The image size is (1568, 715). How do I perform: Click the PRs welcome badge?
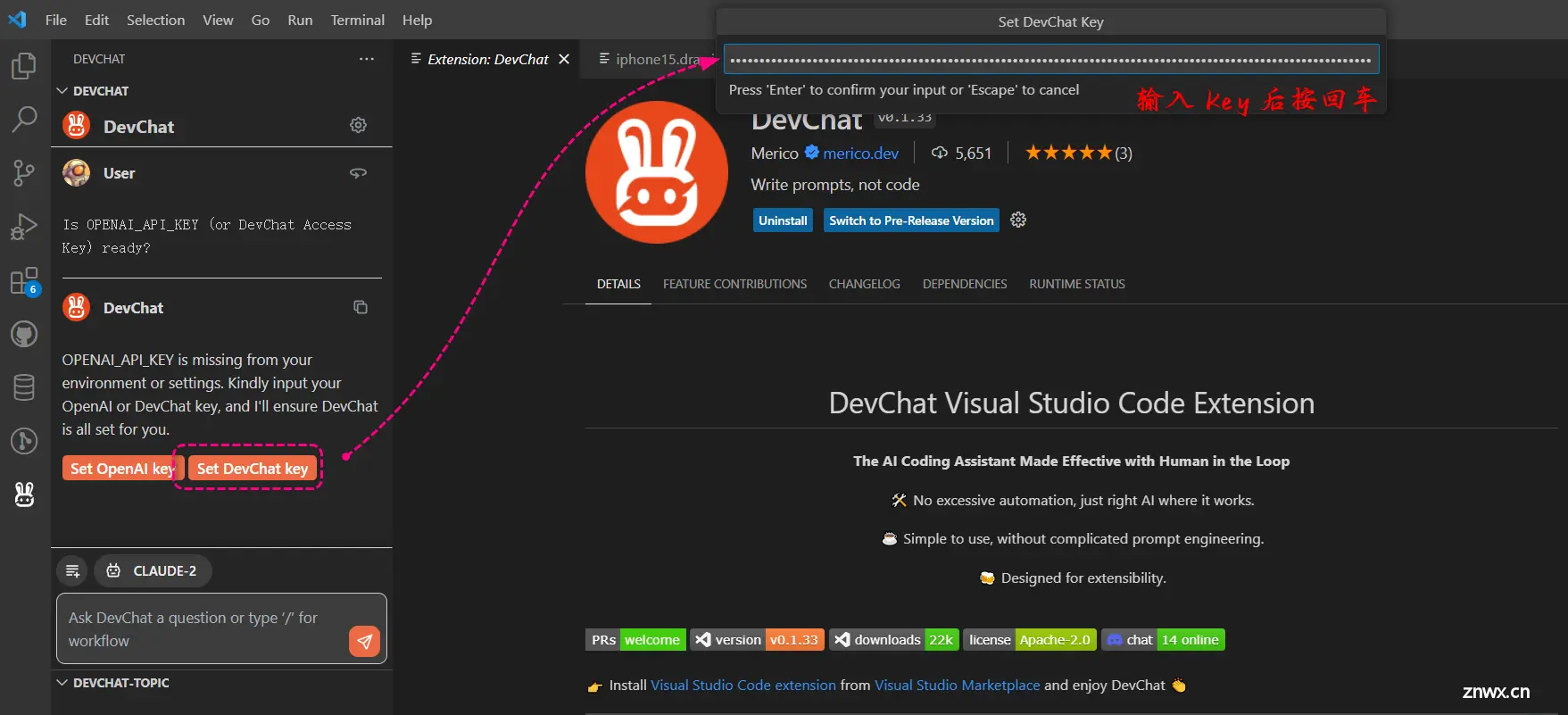pos(635,640)
